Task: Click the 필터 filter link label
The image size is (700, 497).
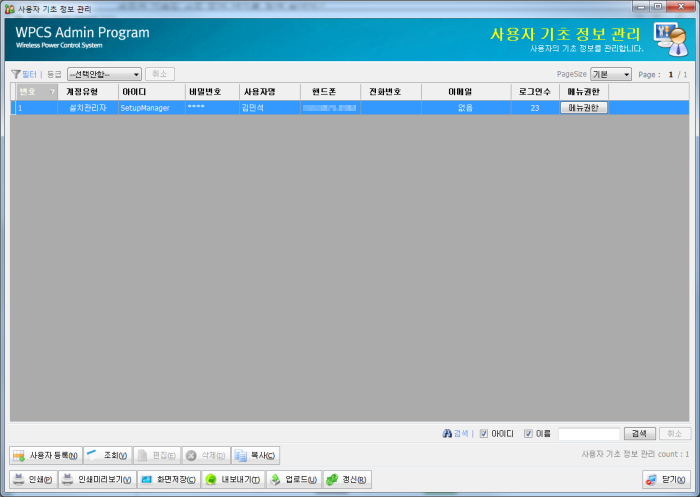Action: [29, 74]
